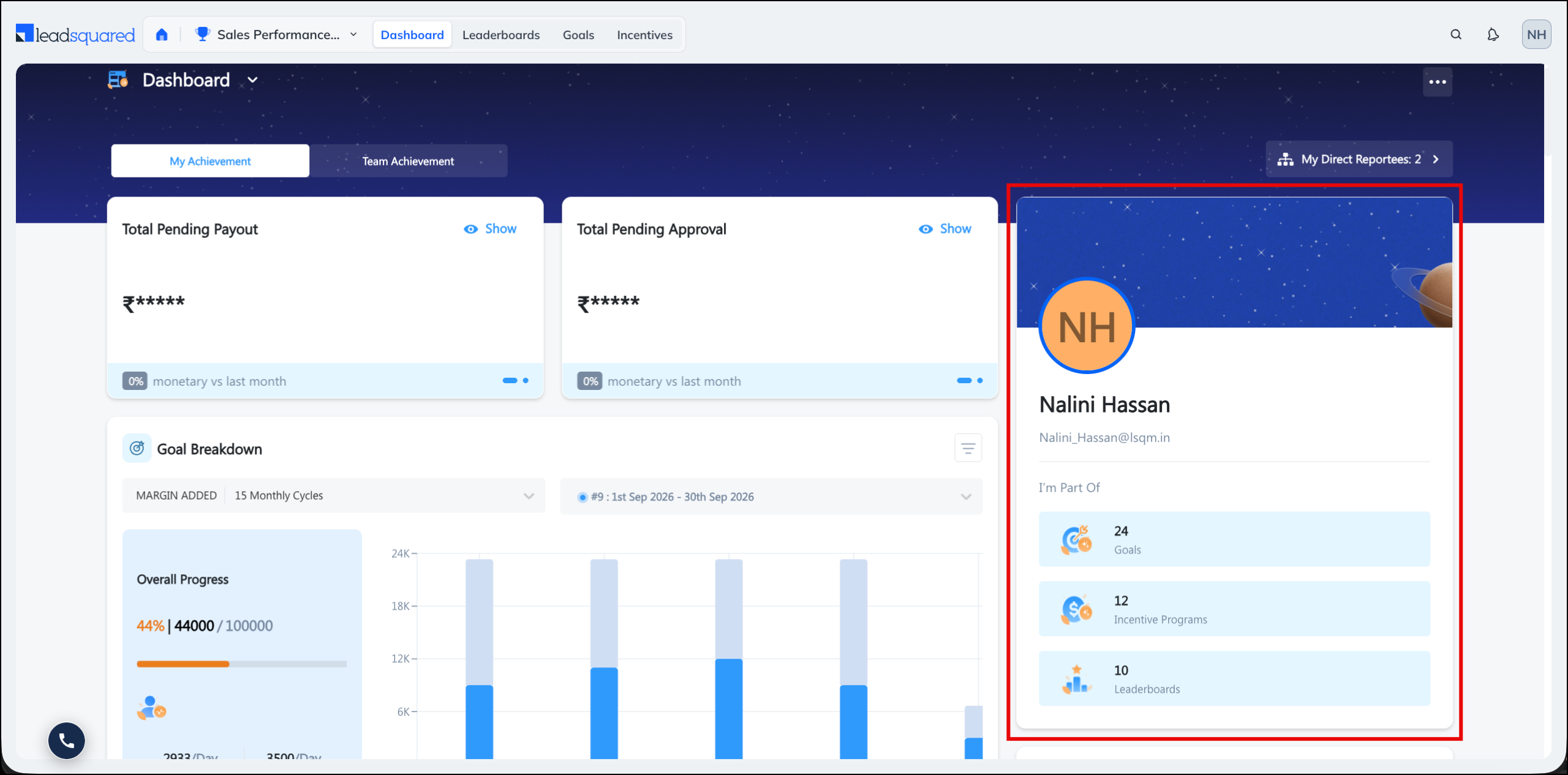Click the Goals count icon
Image resolution: width=1568 pixels, height=775 pixels.
pyautogui.click(x=1076, y=540)
